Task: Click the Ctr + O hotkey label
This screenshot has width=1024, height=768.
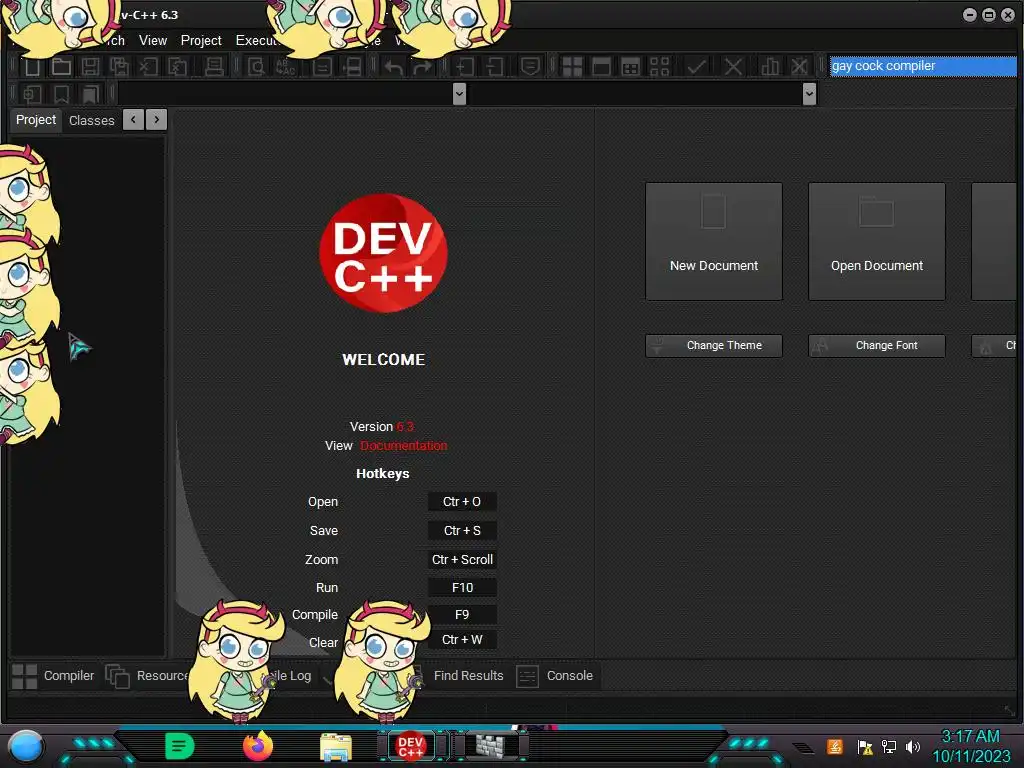Action: [x=462, y=502]
